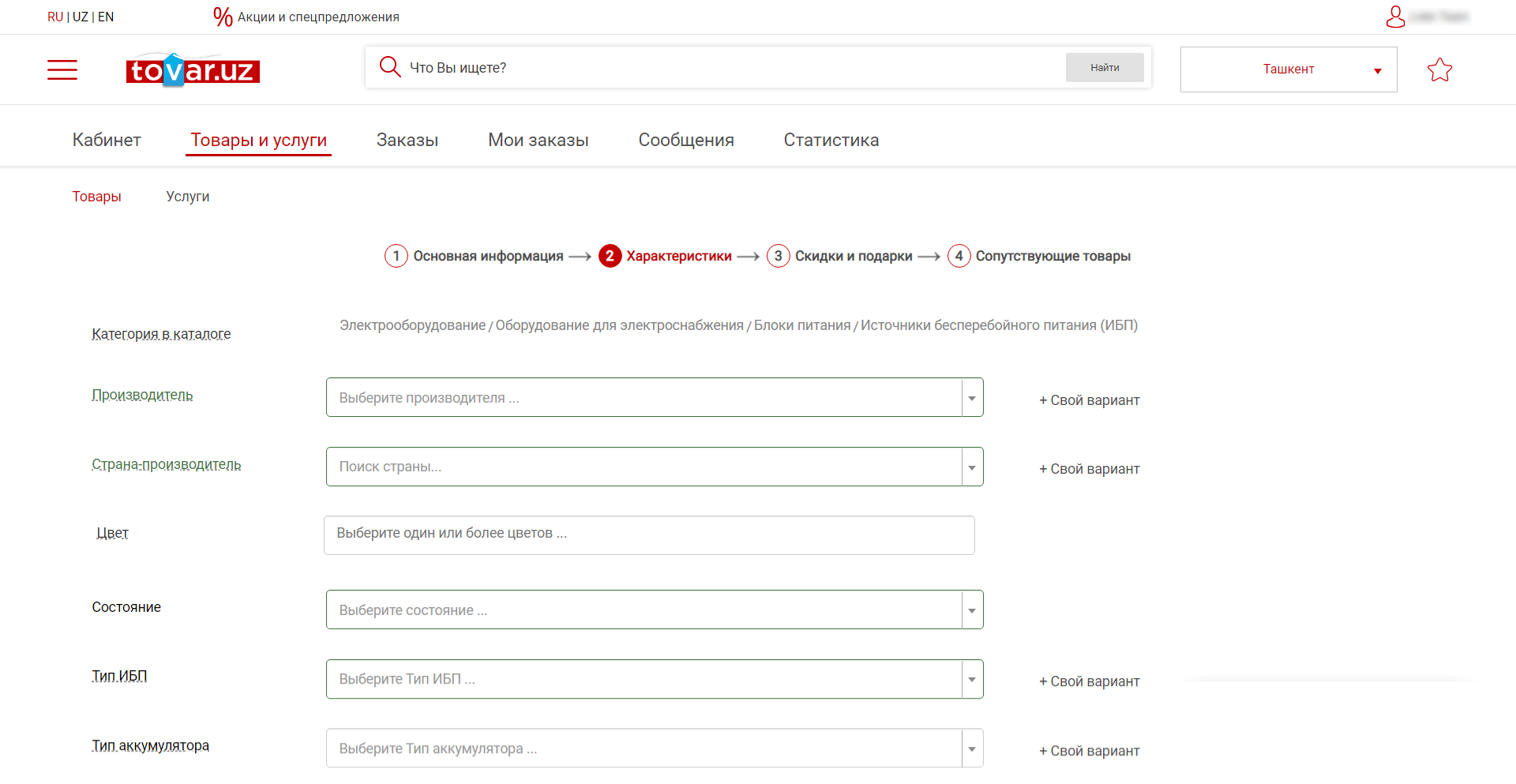The image size is (1516, 784).
Task: Select step 2 circle Характеристики
Action: tap(610, 256)
